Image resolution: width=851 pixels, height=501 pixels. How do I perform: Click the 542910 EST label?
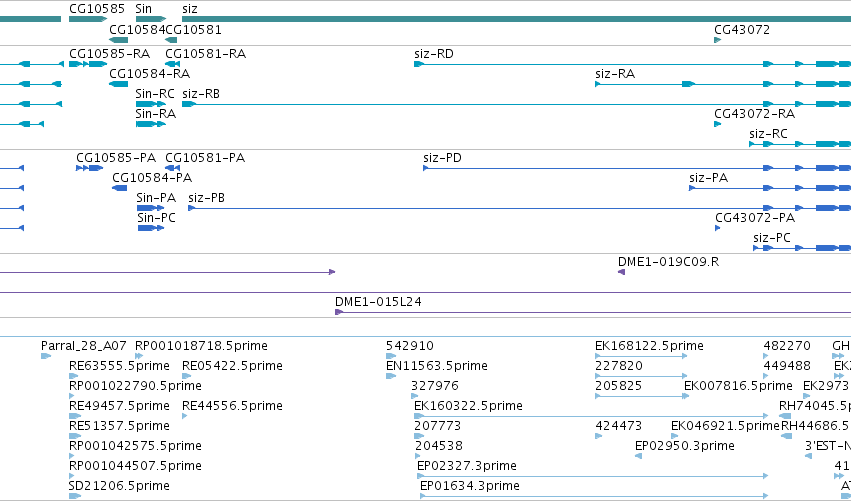coord(410,346)
